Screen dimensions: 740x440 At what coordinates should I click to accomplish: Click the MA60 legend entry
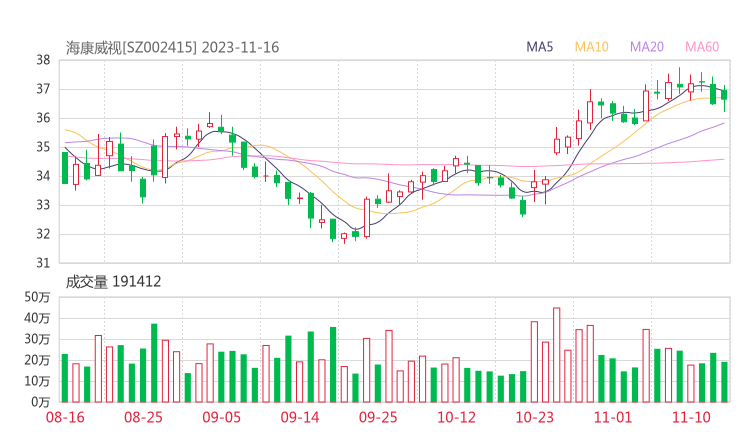coord(701,46)
